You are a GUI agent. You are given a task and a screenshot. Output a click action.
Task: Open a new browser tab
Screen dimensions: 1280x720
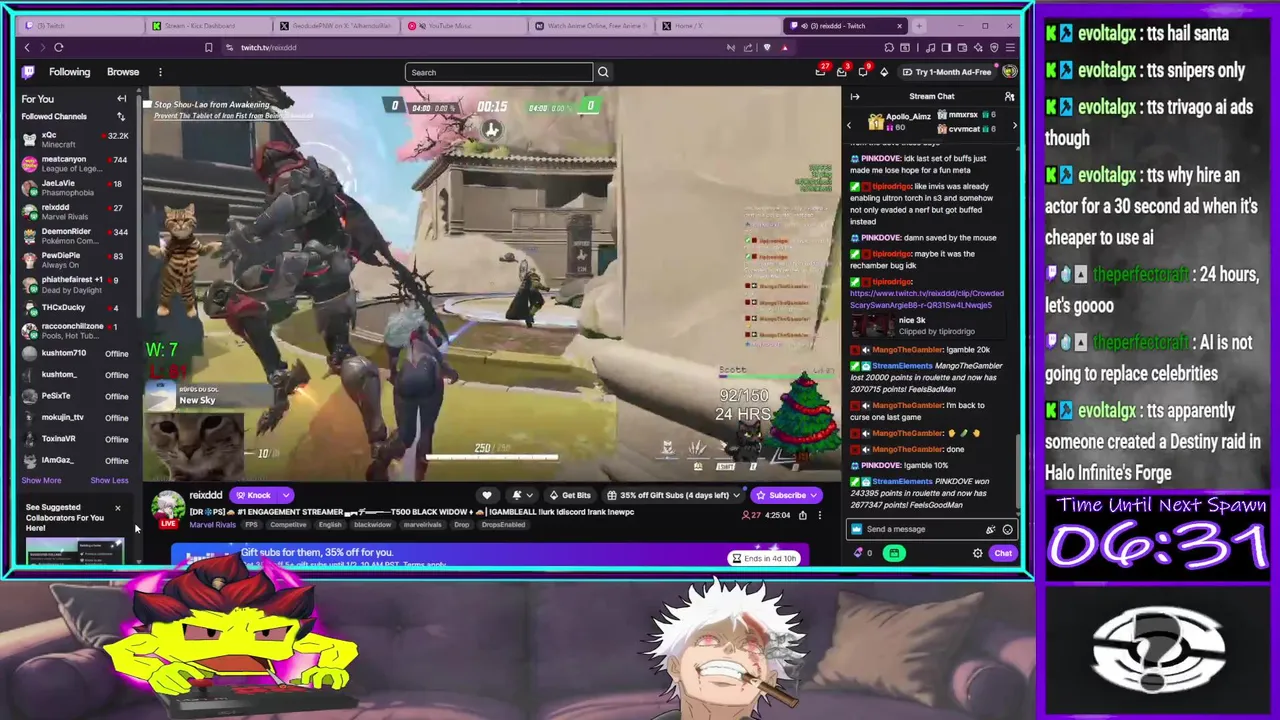tap(919, 25)
